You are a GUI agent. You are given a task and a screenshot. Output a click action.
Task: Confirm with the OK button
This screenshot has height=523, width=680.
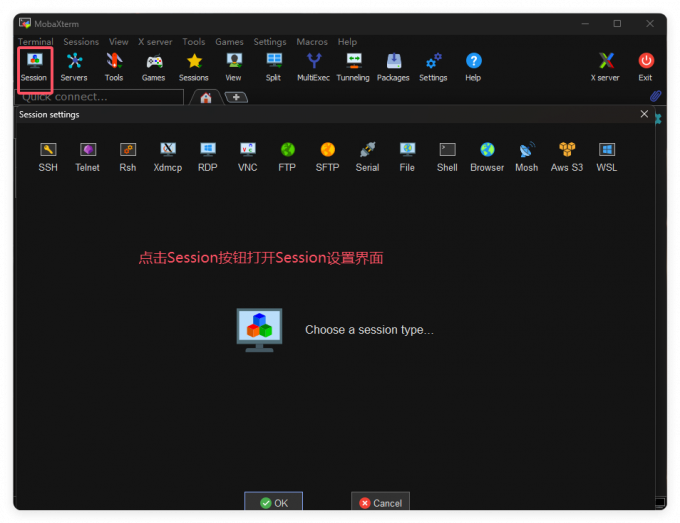274,502
